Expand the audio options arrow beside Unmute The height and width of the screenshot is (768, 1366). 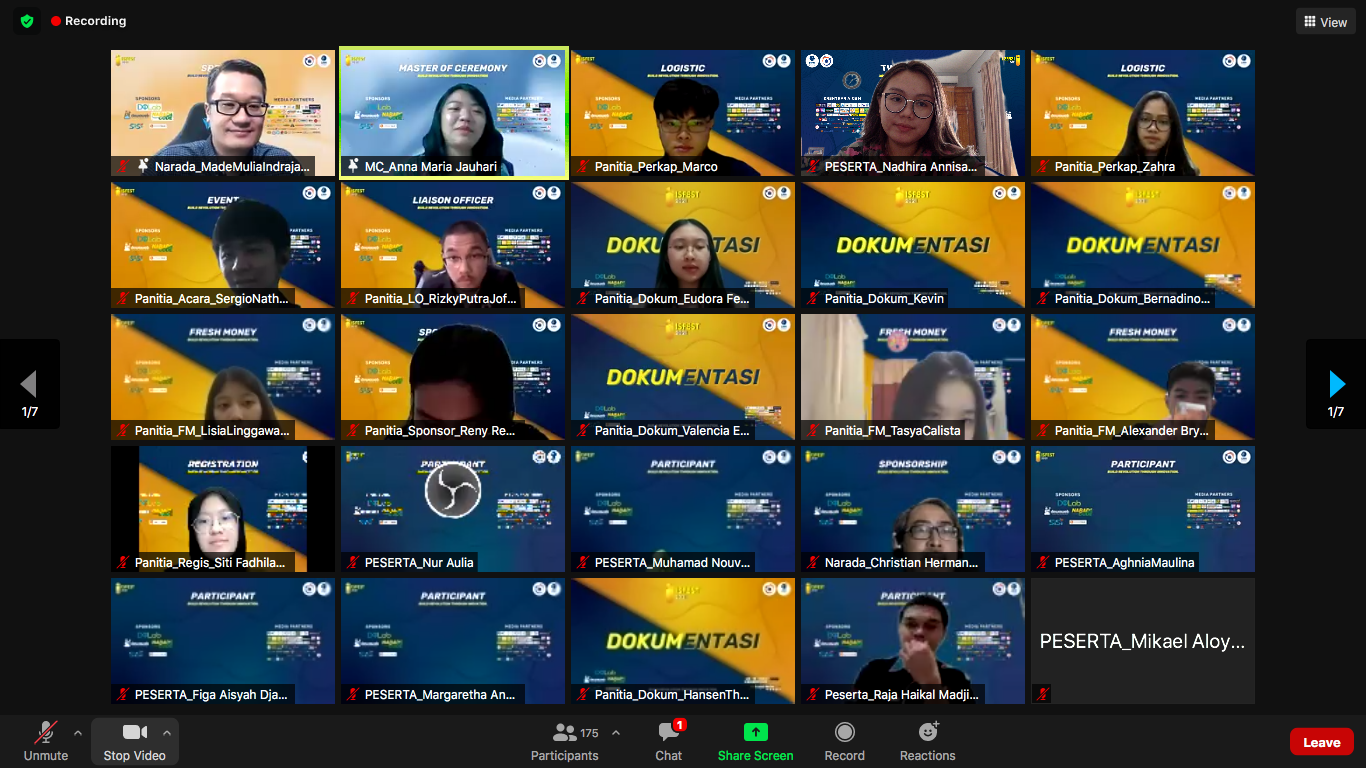coord(78,733)
